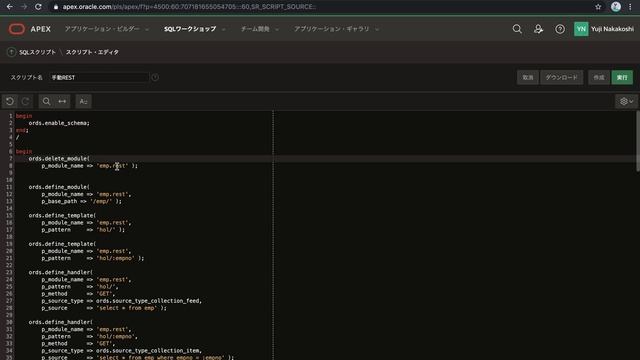The height and width of the screenshot is (360, 640).
Task: Click the 作成 create button
Action: click(x=599, y=78)
